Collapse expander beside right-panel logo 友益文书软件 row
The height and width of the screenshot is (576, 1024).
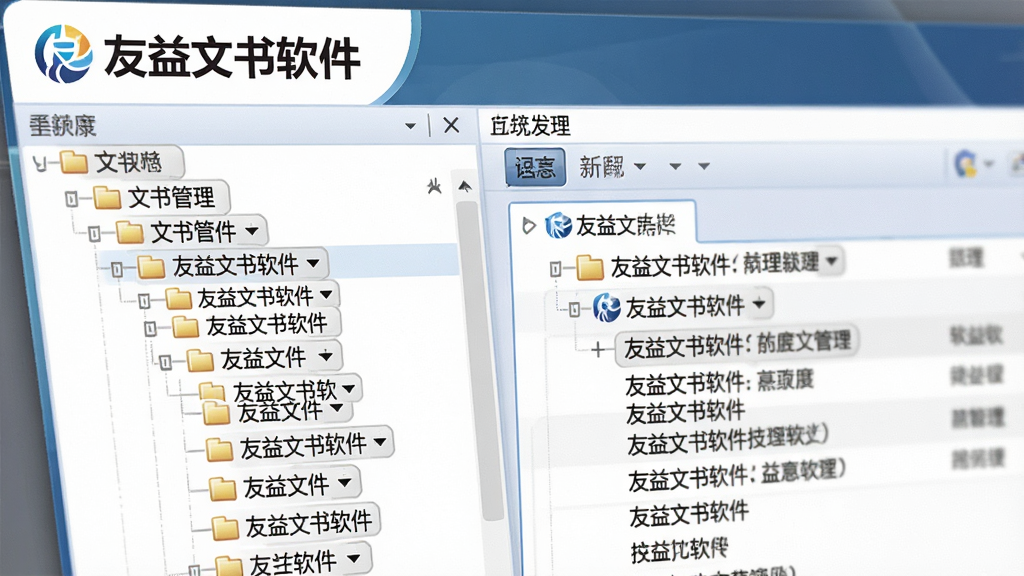(574, 310)
